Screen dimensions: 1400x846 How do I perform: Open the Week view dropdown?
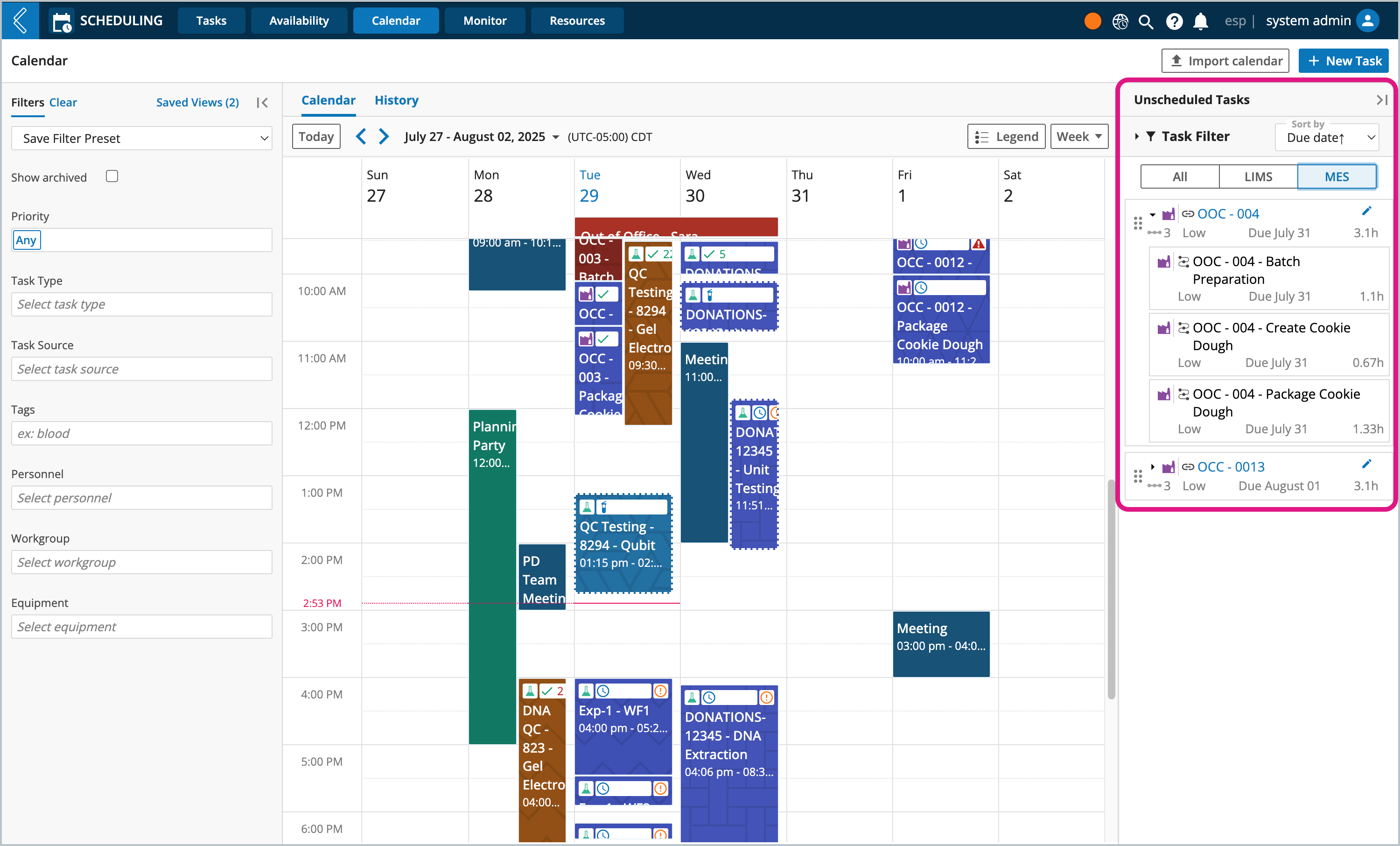click(x=1079, y=136)
